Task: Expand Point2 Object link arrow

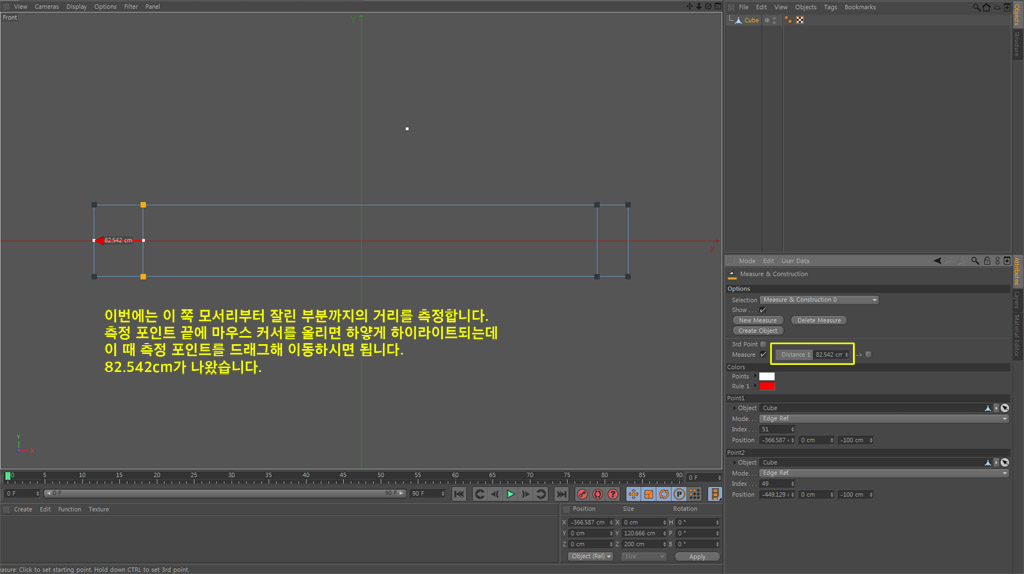Action: point(734,462)
